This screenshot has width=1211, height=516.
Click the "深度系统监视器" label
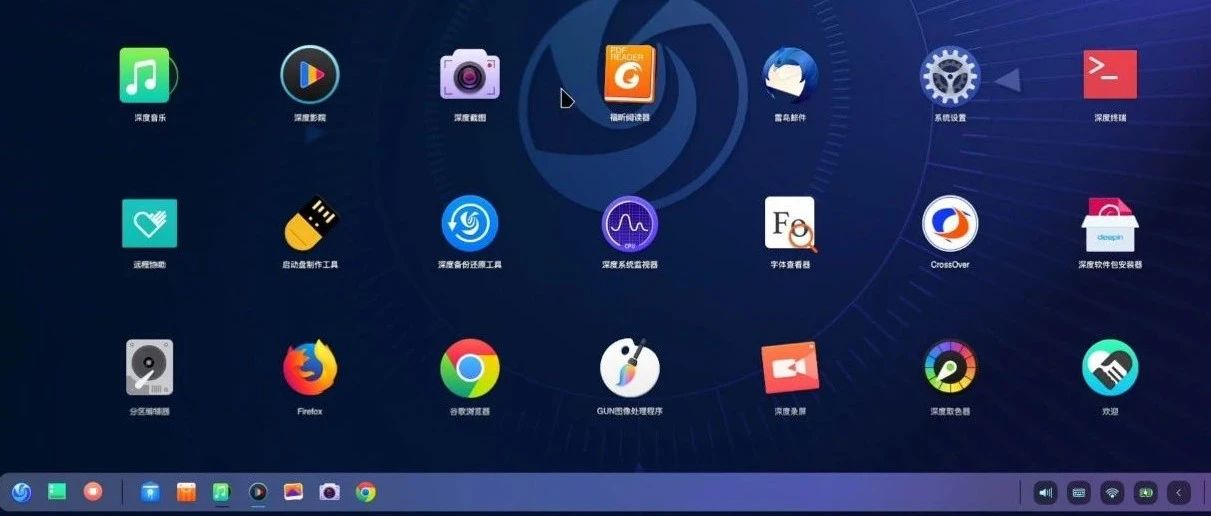coord(630,265)
